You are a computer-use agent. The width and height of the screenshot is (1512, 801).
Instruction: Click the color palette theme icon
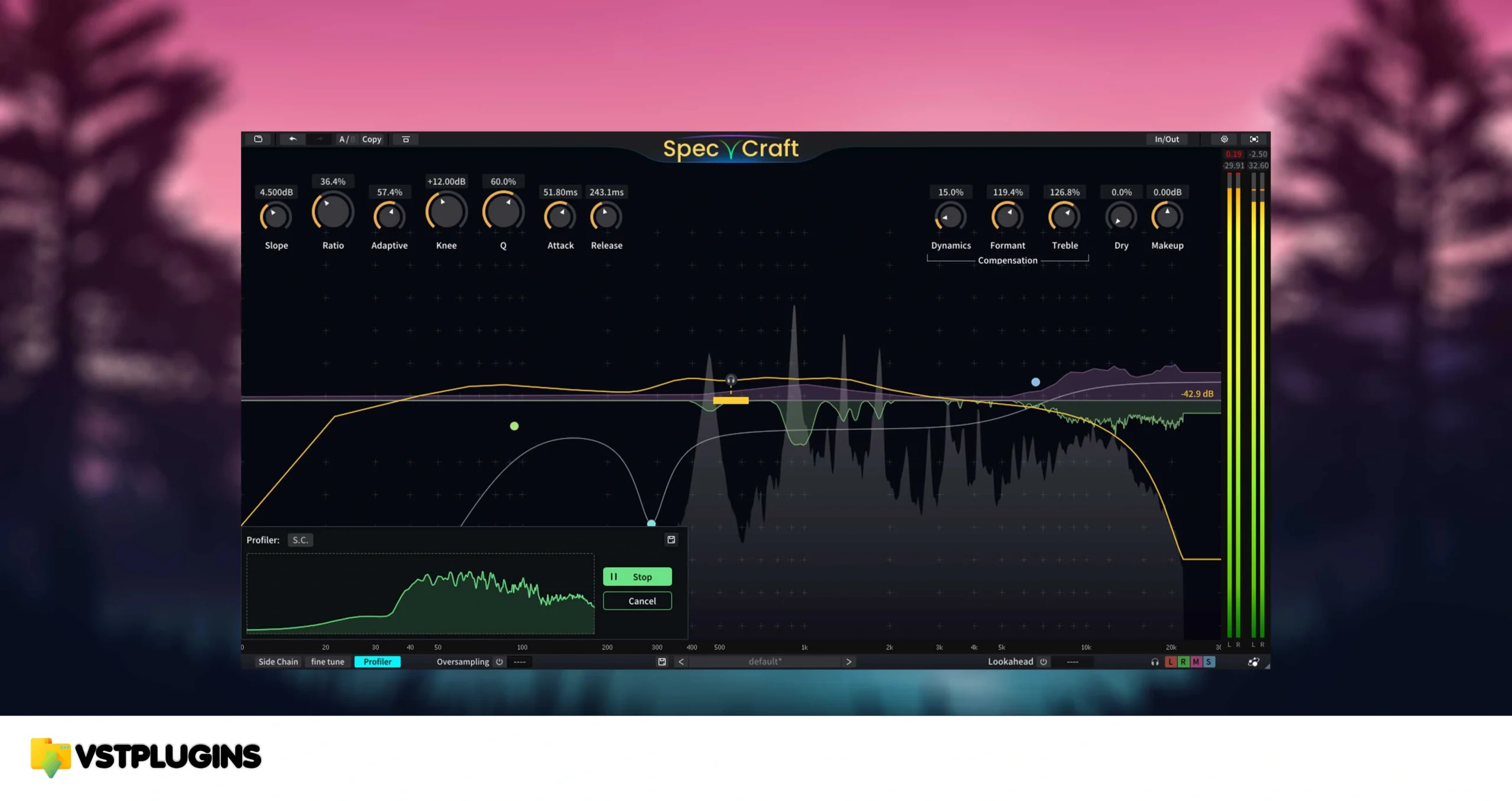(1253, 662)
